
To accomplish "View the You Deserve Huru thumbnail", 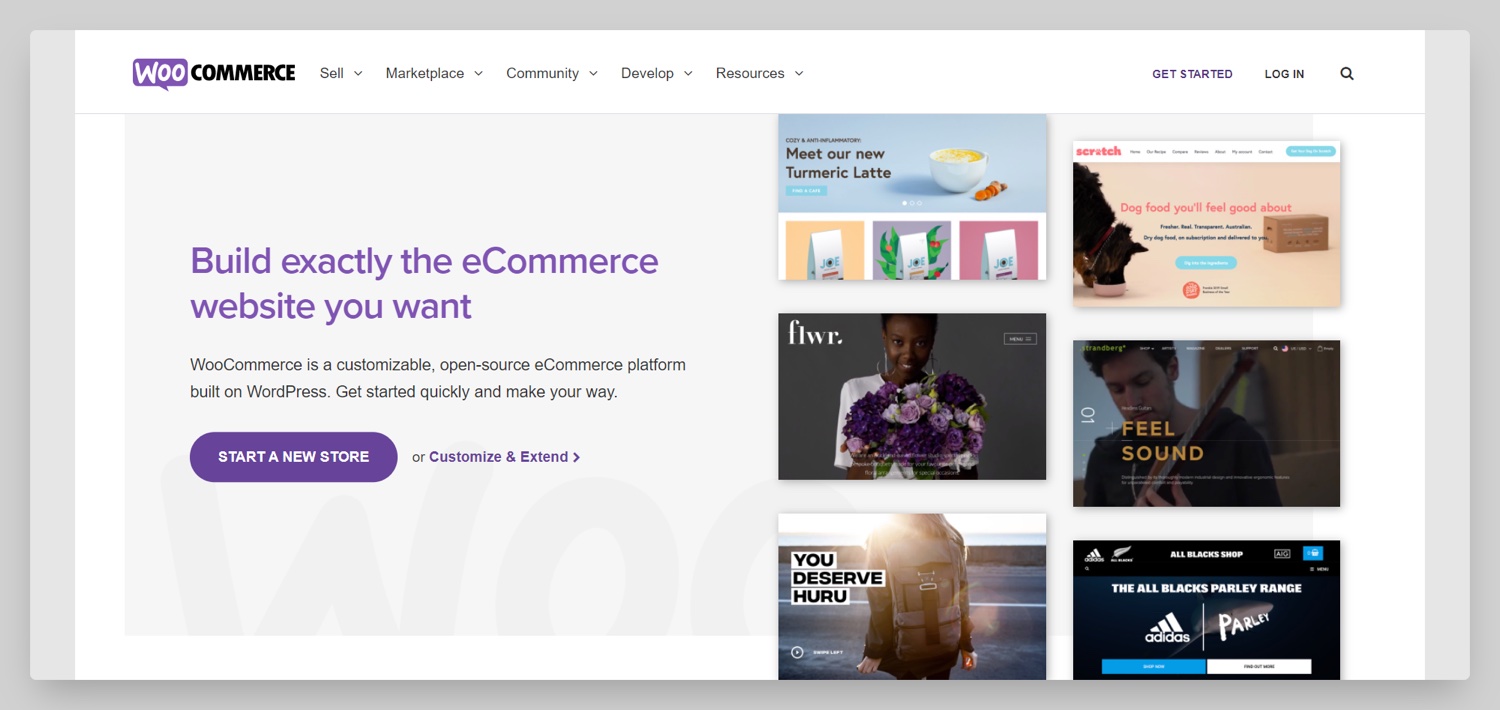I will point(912,597).
